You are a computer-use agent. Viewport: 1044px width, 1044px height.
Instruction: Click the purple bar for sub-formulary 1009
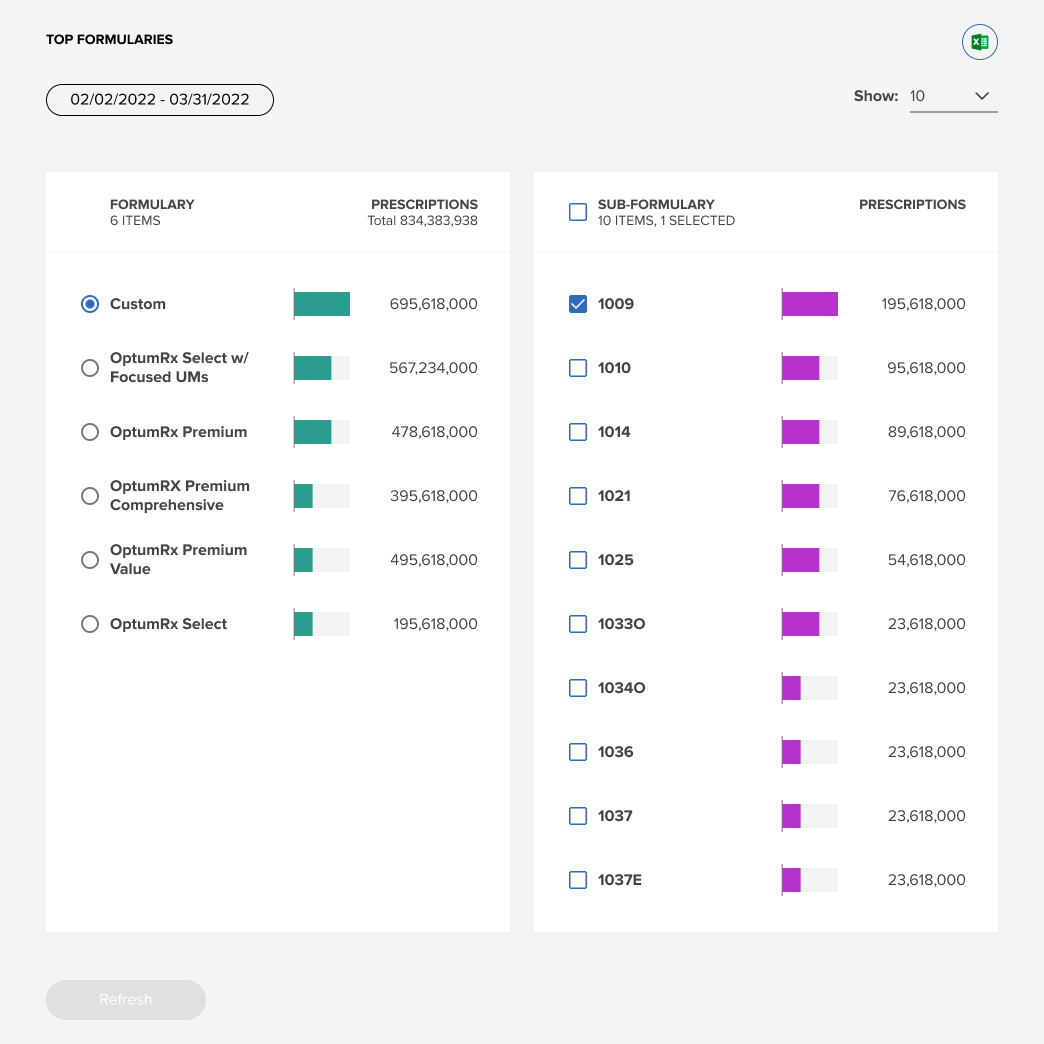pyautogui.click(x=810, y=304)
